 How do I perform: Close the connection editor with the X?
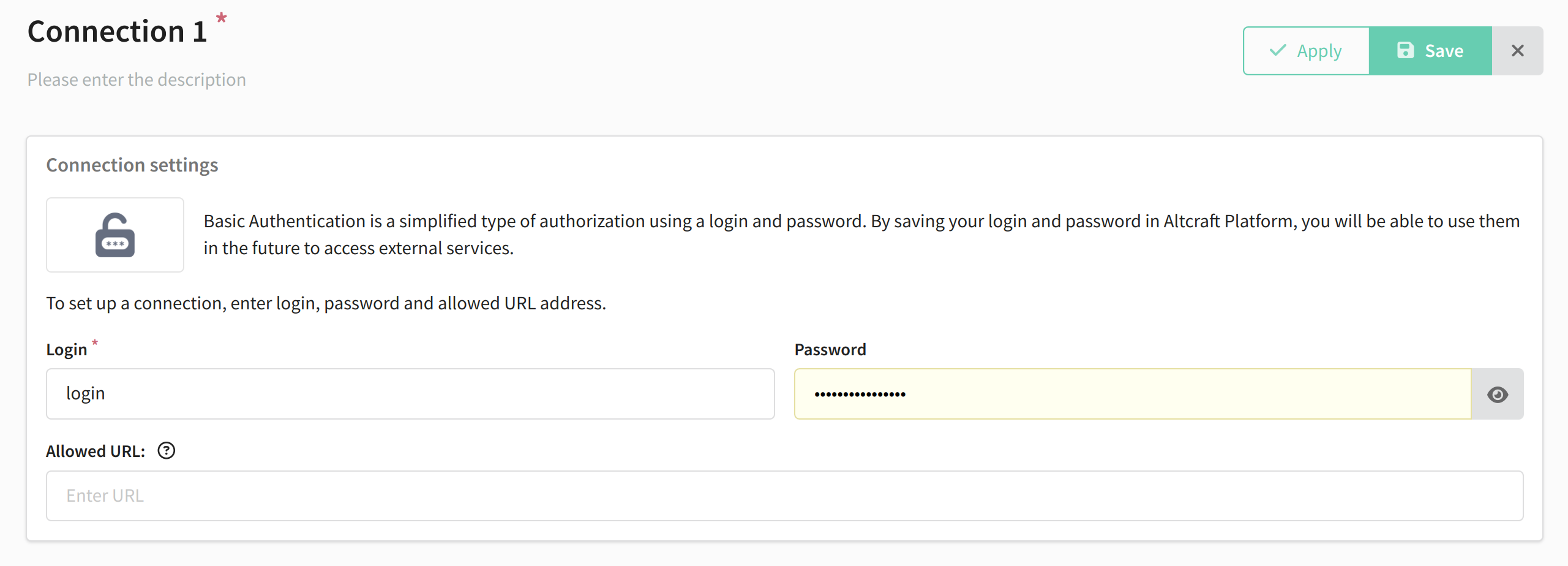coord(1517,51)
